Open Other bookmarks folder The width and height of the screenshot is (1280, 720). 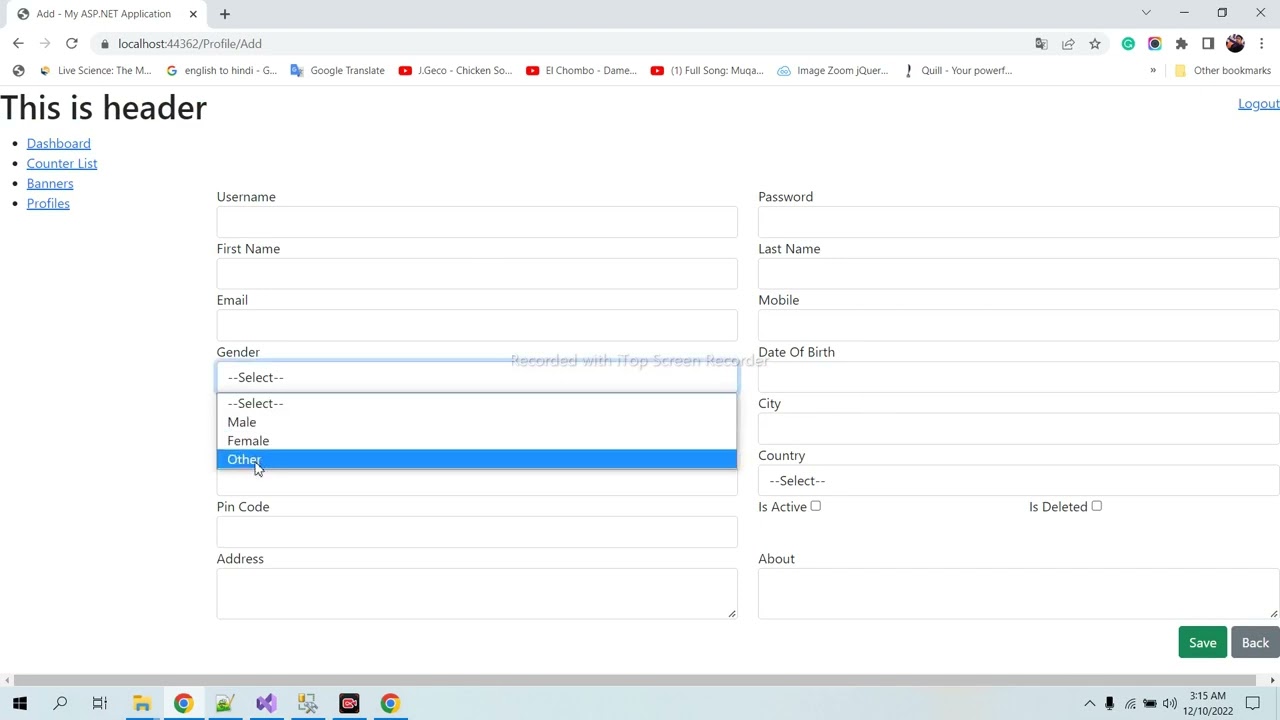(1222, 71)
